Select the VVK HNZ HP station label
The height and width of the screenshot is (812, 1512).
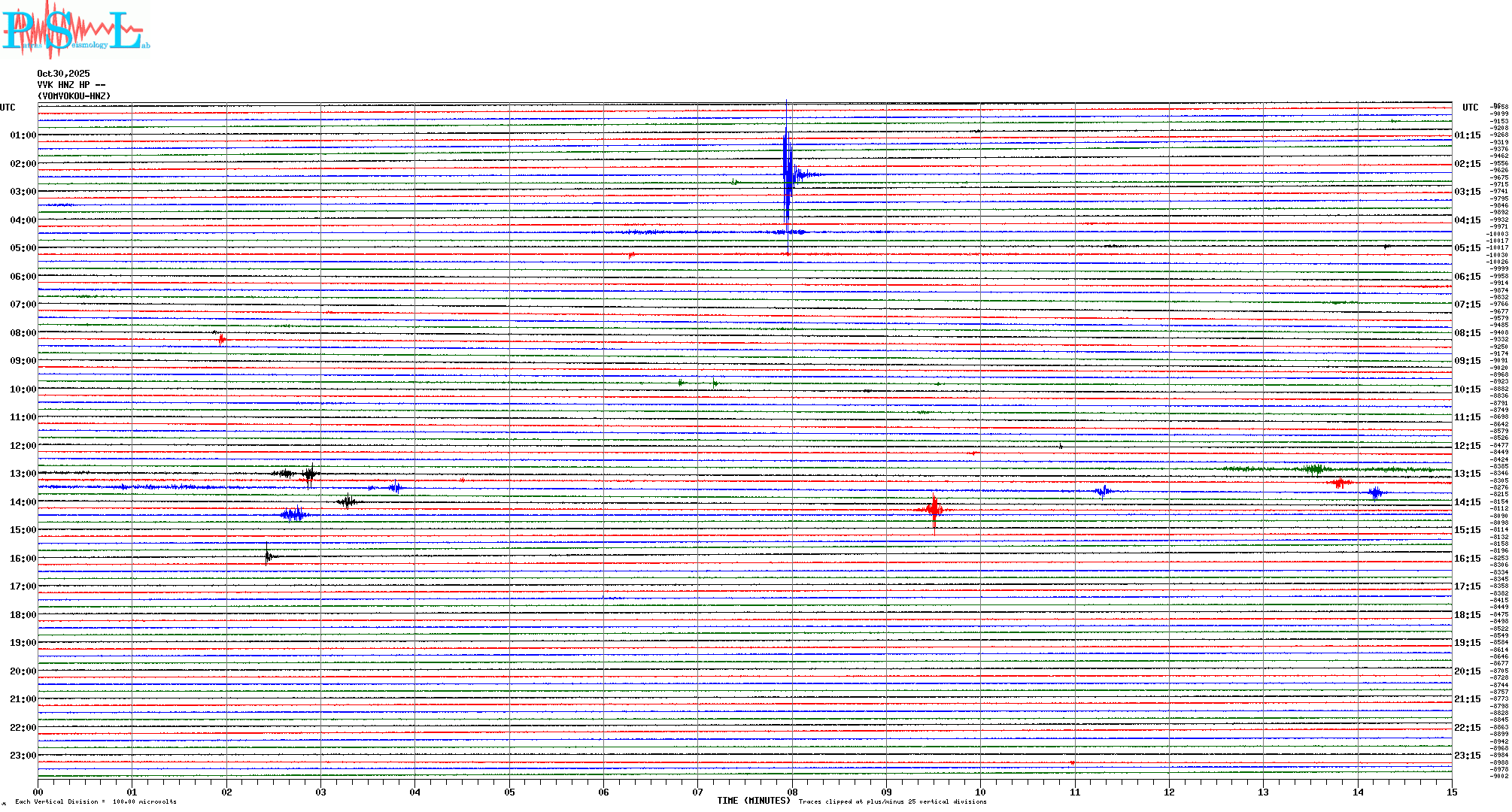(x=71, y=85)
